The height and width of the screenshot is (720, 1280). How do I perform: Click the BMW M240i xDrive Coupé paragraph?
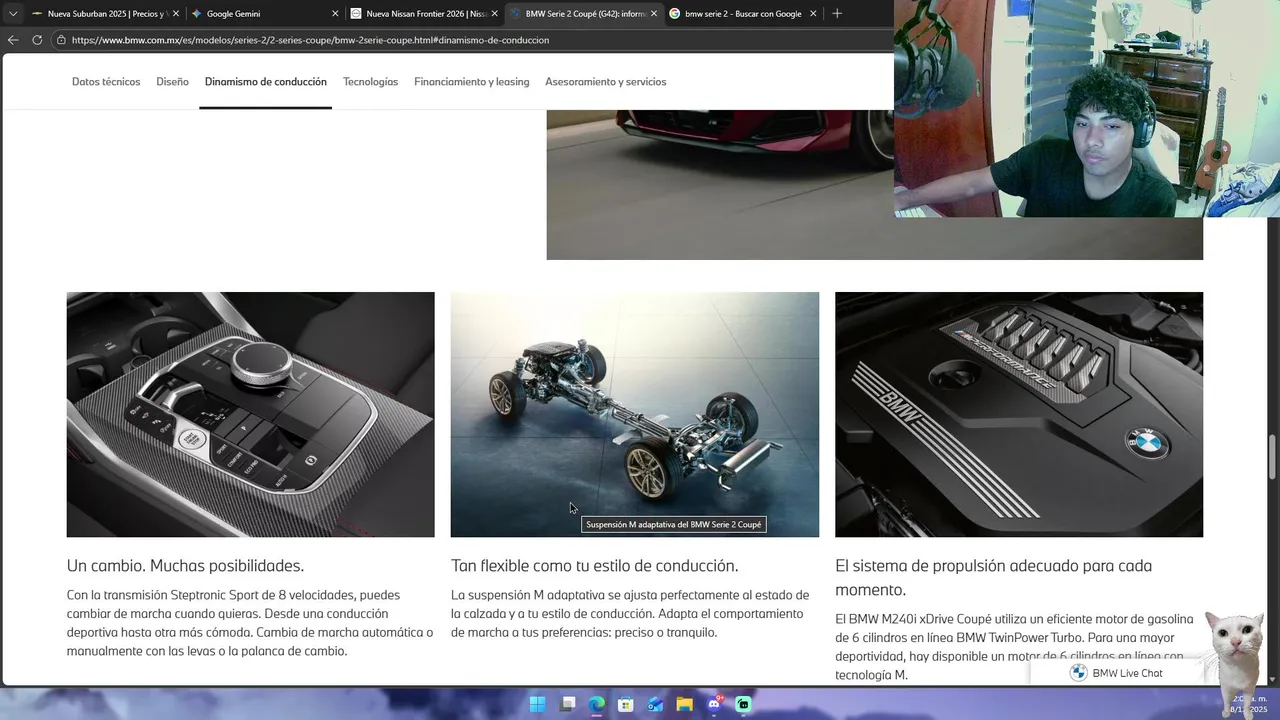tap(1015, 647)
